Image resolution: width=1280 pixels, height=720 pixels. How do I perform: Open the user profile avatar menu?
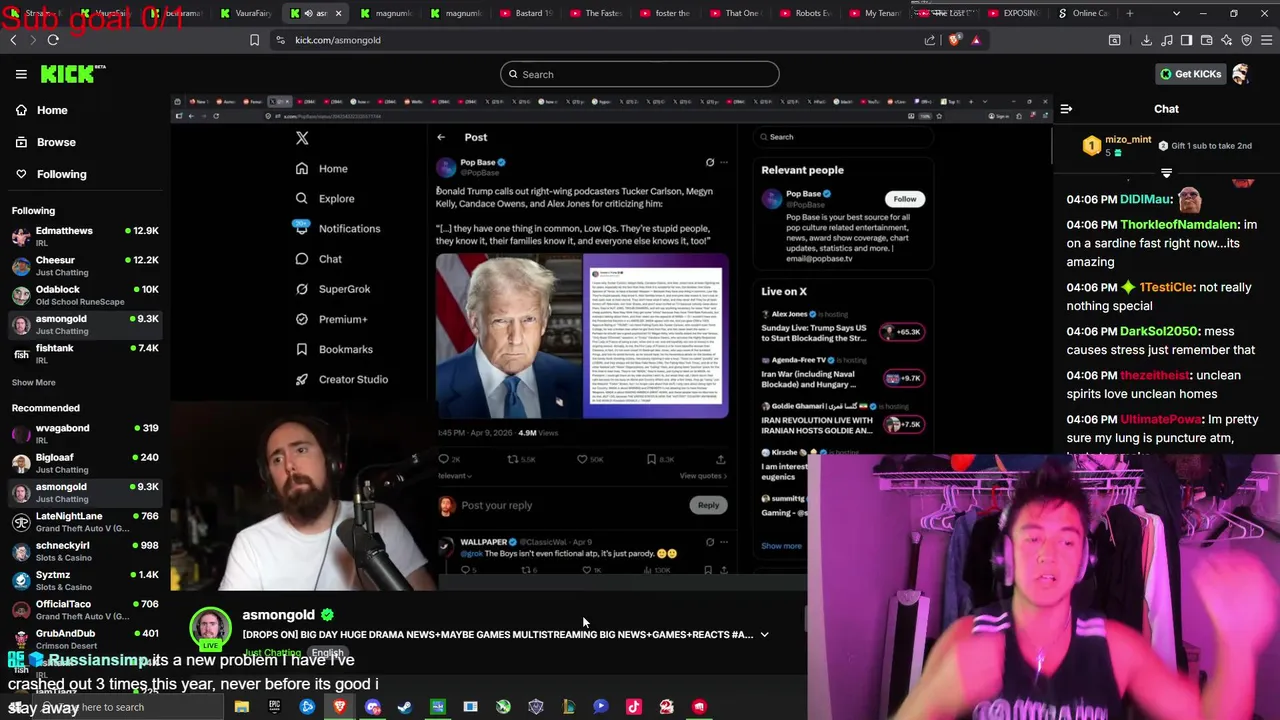[x=1241, y=74]
